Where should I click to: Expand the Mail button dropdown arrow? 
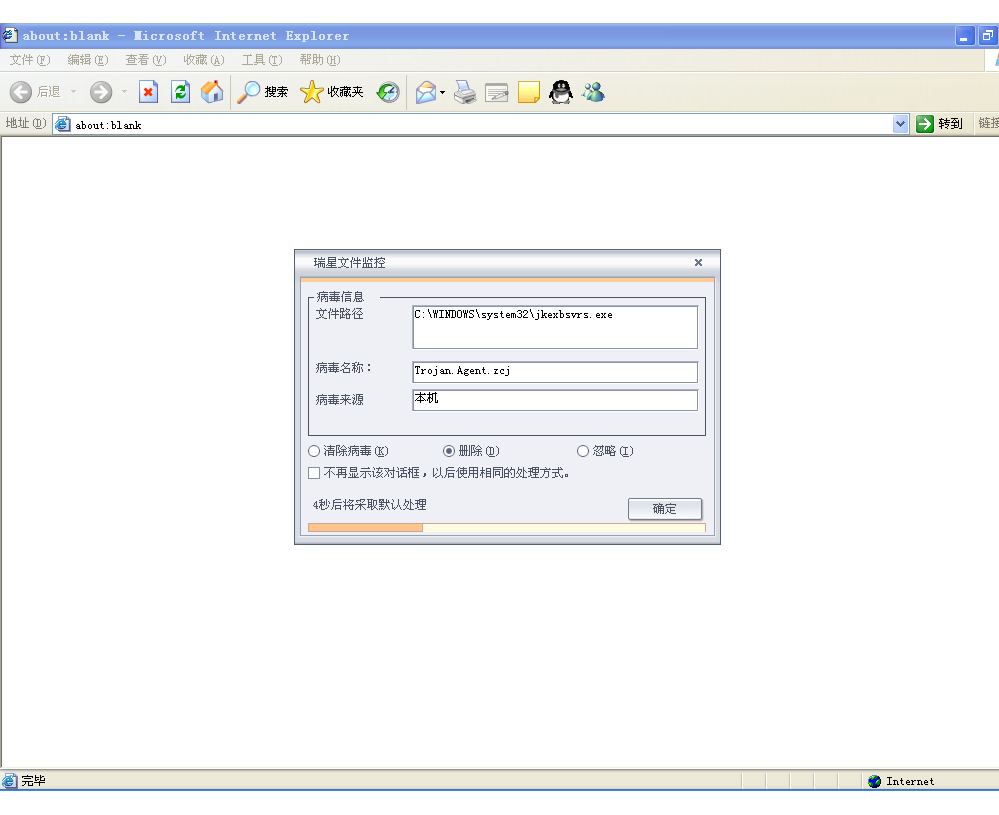442,92
